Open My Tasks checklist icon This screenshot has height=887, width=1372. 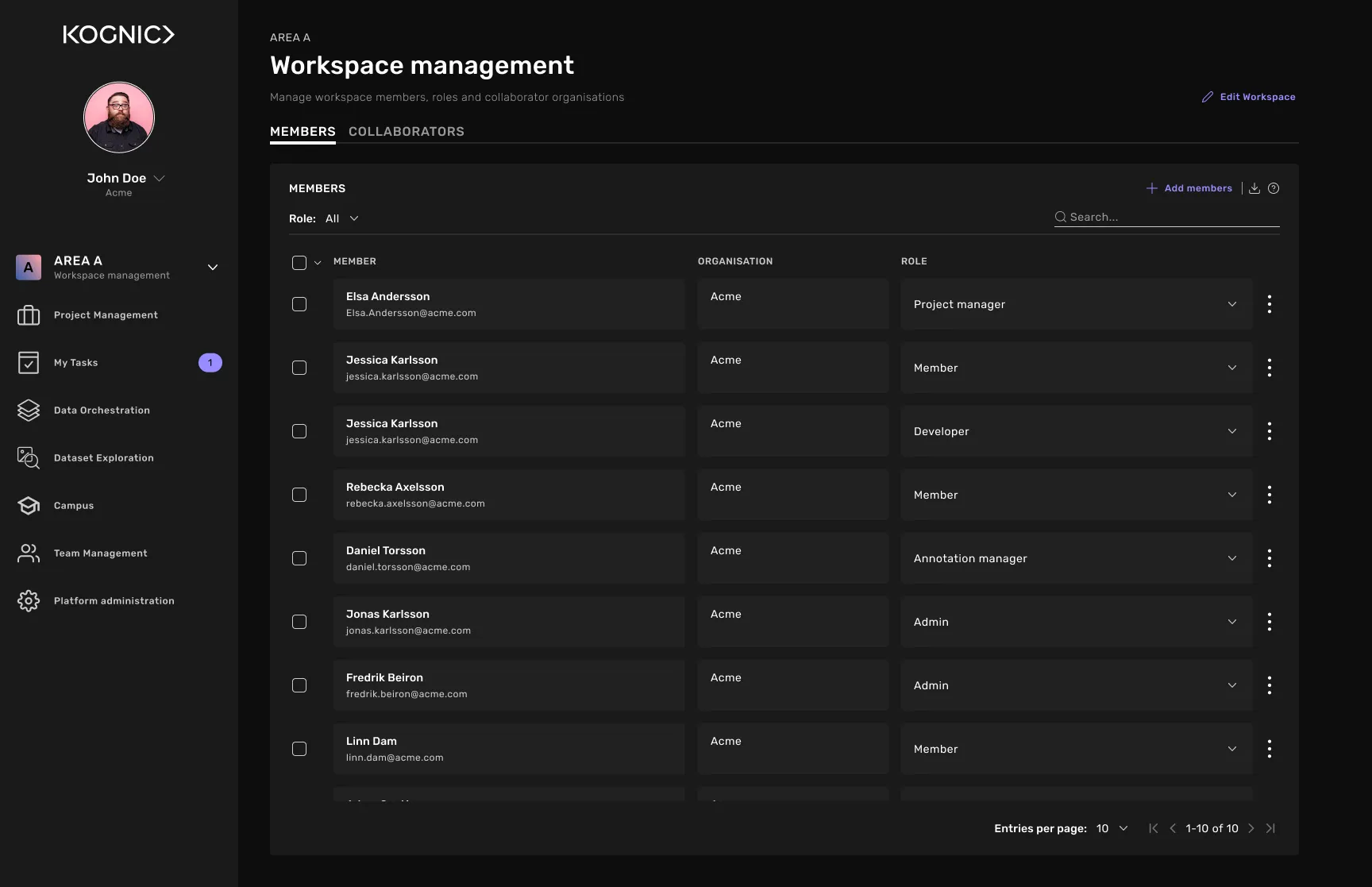(x=29, y=363)
